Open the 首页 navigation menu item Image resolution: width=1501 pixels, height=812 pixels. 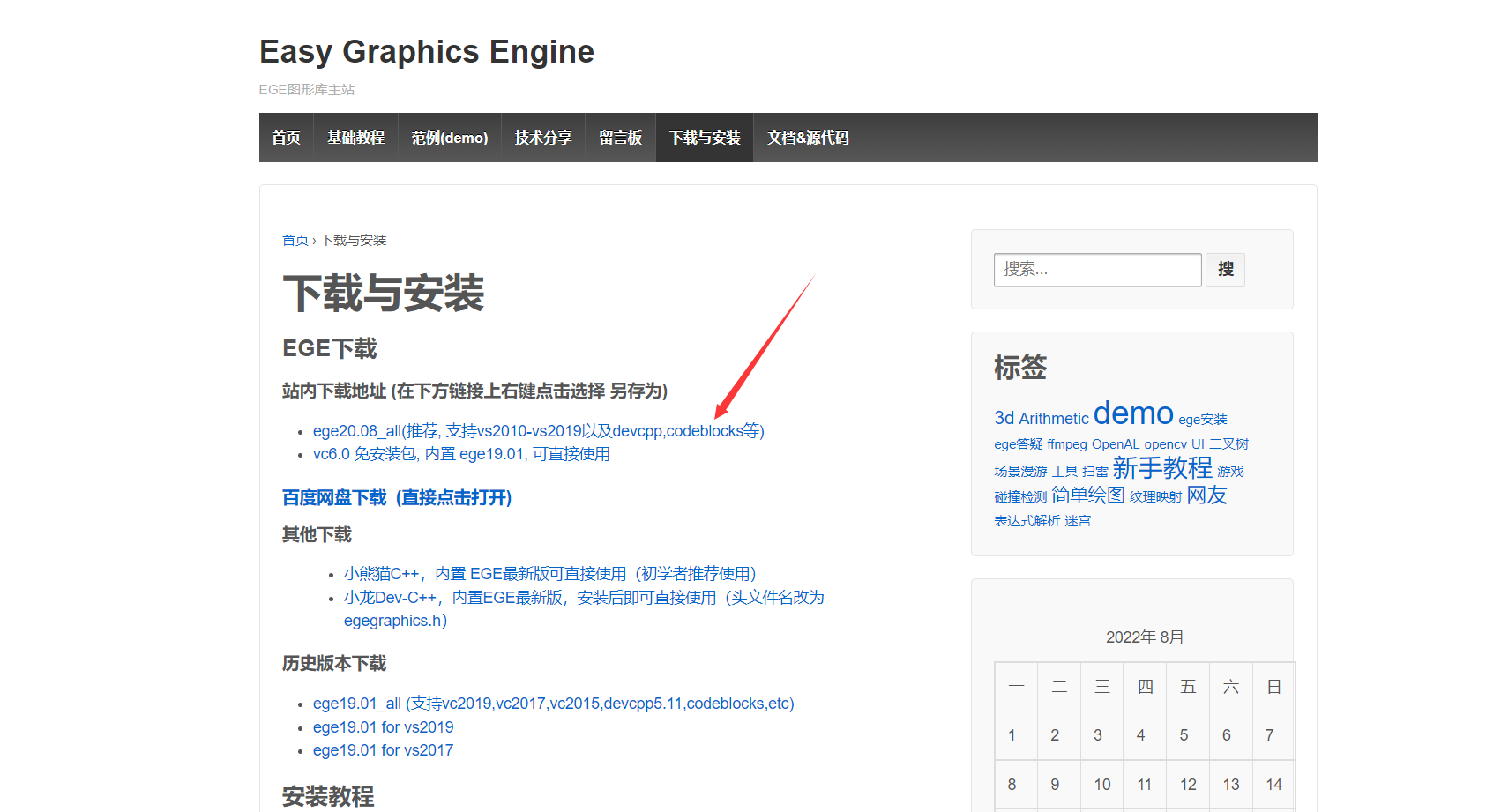pyautogui.click(x=286, y=138)
